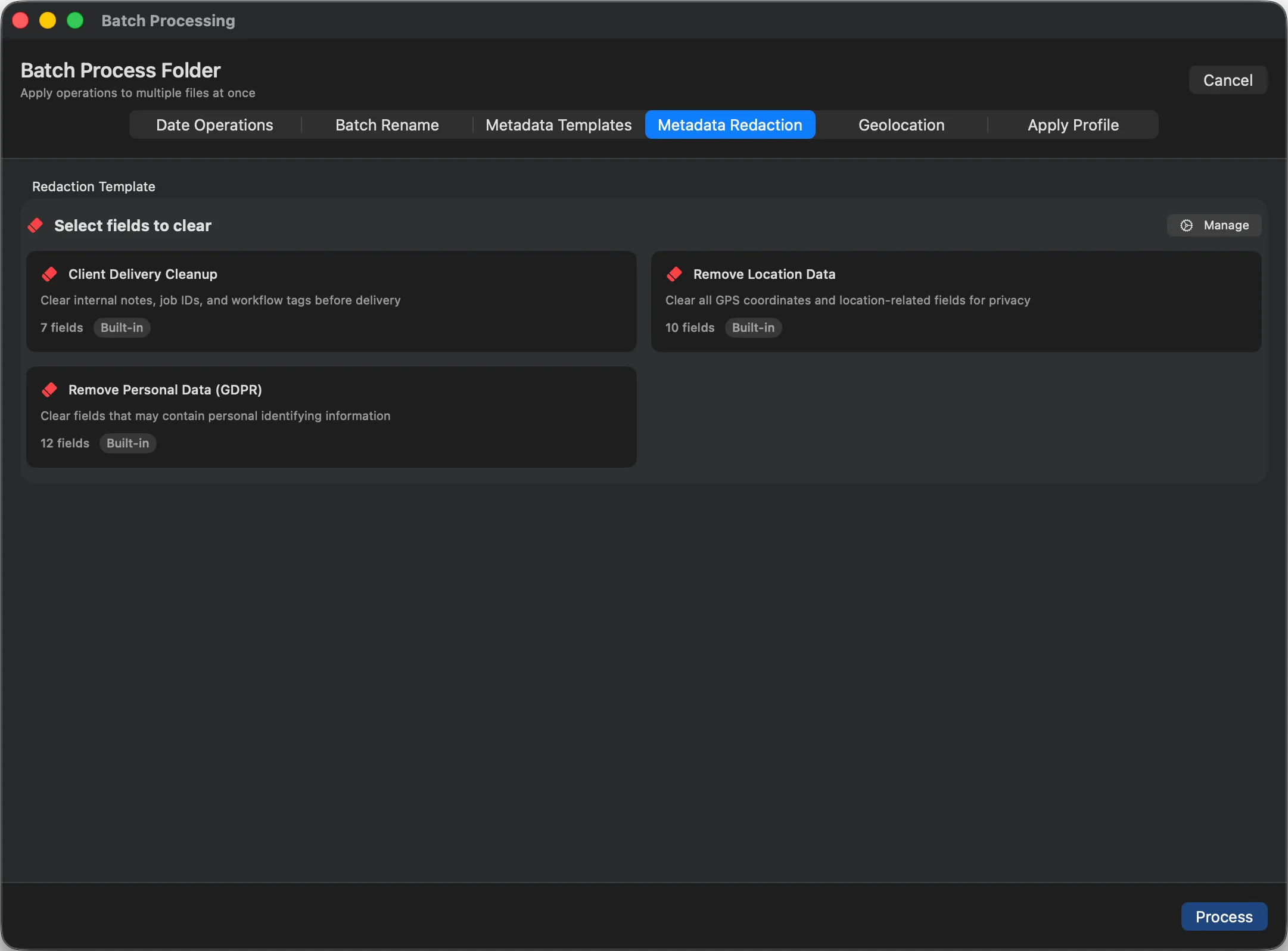The width and height of the screenshot is (1288, 951).
Task: Select the Metadata Redaction tab
Action: (730, 125)
